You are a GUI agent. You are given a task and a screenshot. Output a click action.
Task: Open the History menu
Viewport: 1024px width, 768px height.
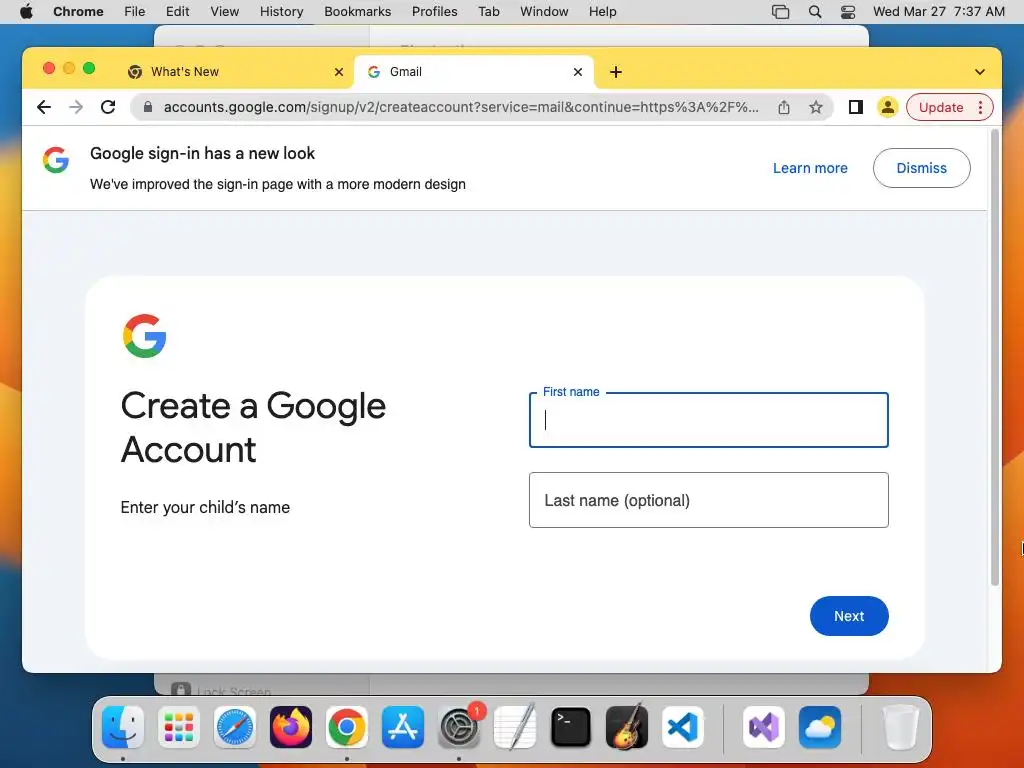(x=281, y=12)
